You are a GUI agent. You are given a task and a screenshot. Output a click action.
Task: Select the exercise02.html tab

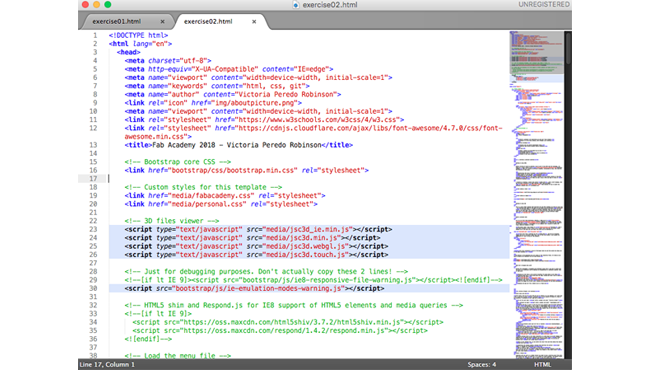point(208,22)
